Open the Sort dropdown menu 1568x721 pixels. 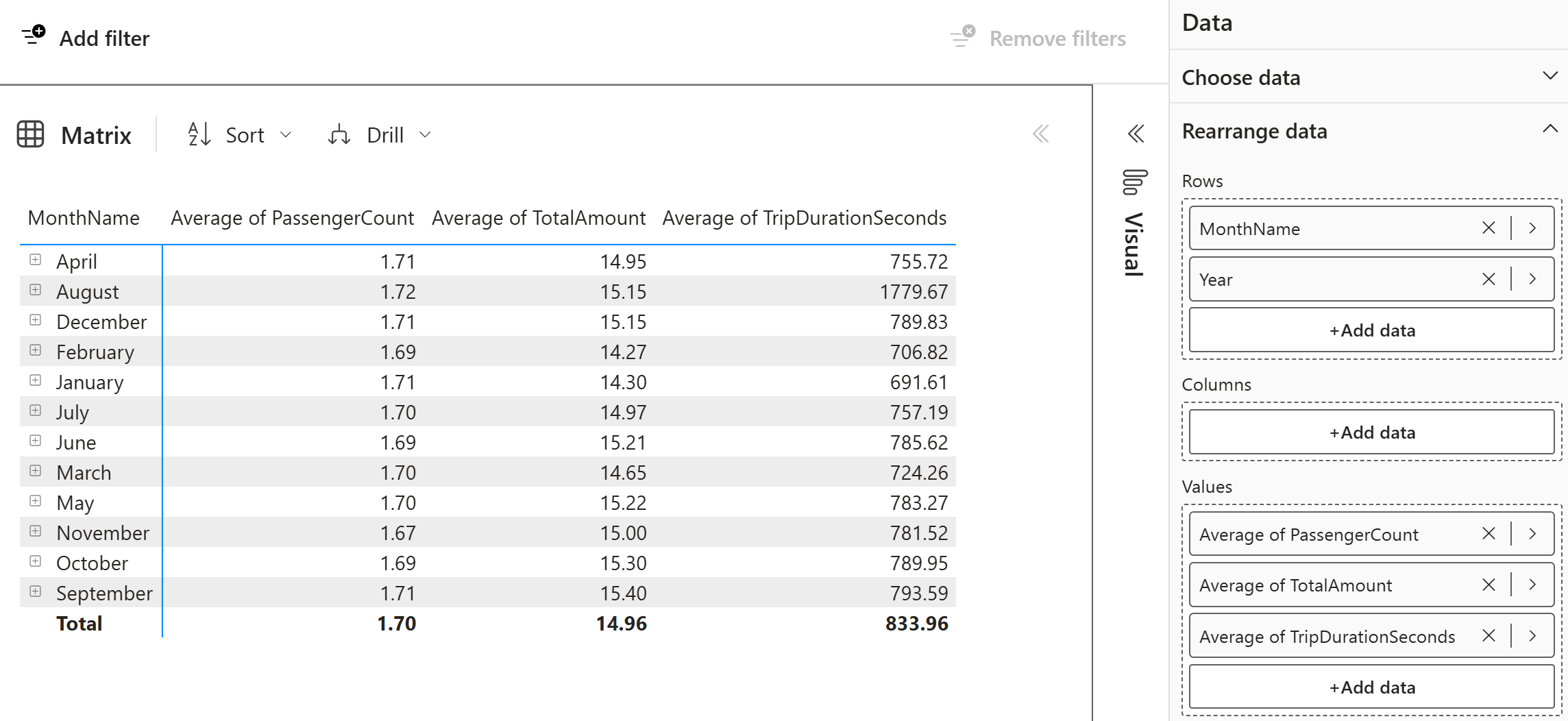click(x=286, y=134)
